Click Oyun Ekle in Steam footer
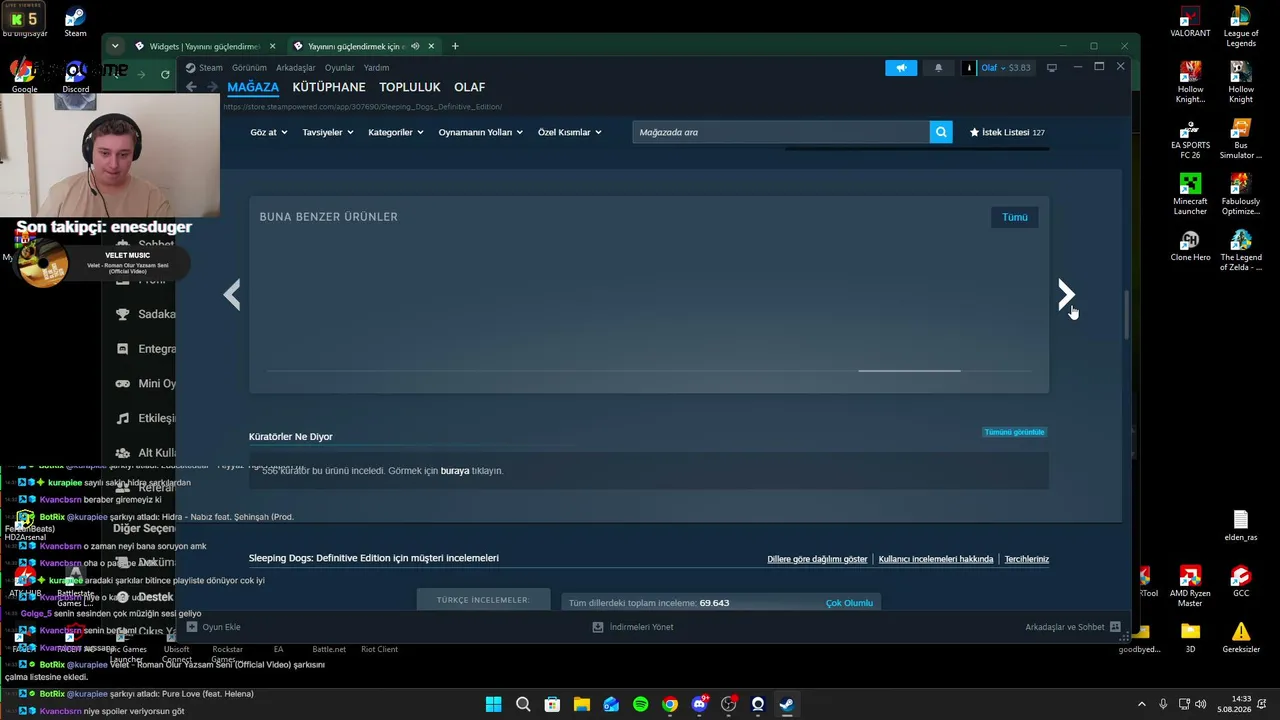The image size is (1280, 720). [213, 627]
